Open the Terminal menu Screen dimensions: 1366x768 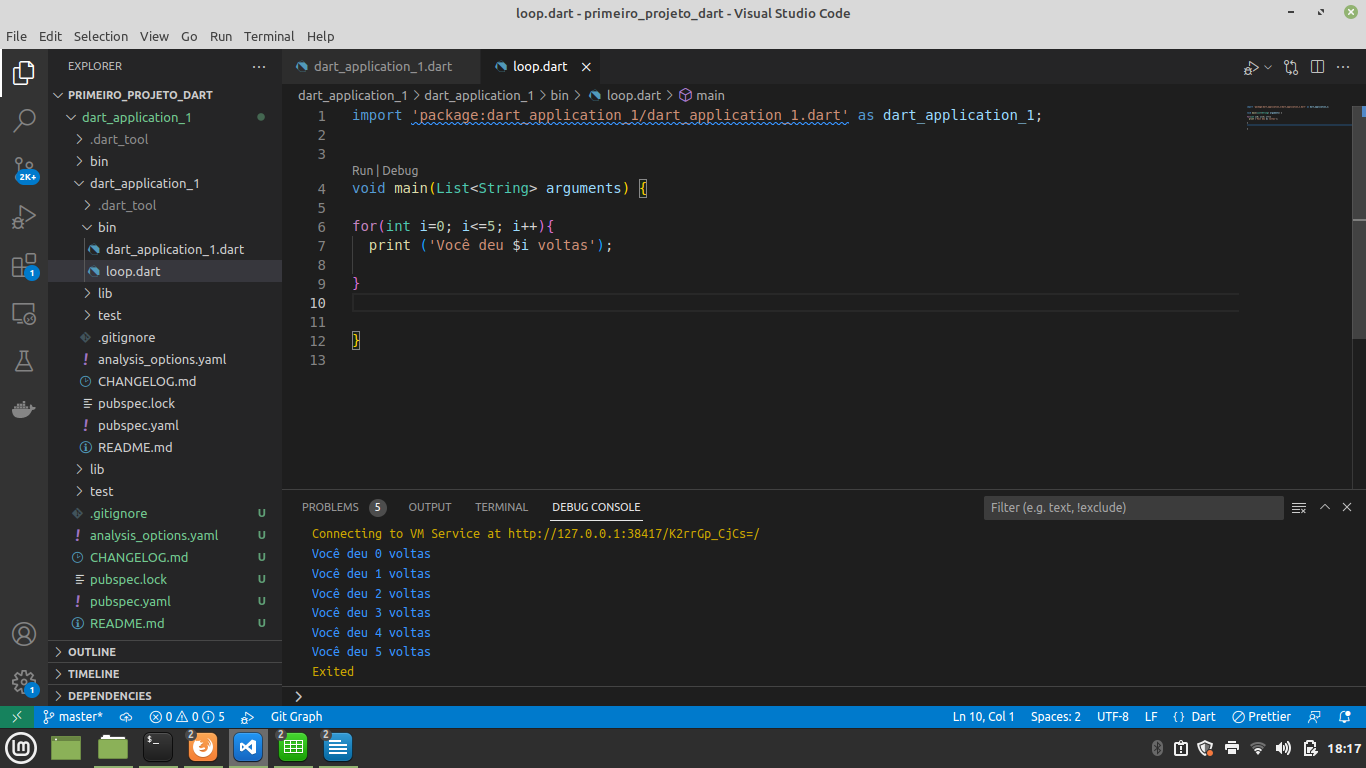point(269,36)
